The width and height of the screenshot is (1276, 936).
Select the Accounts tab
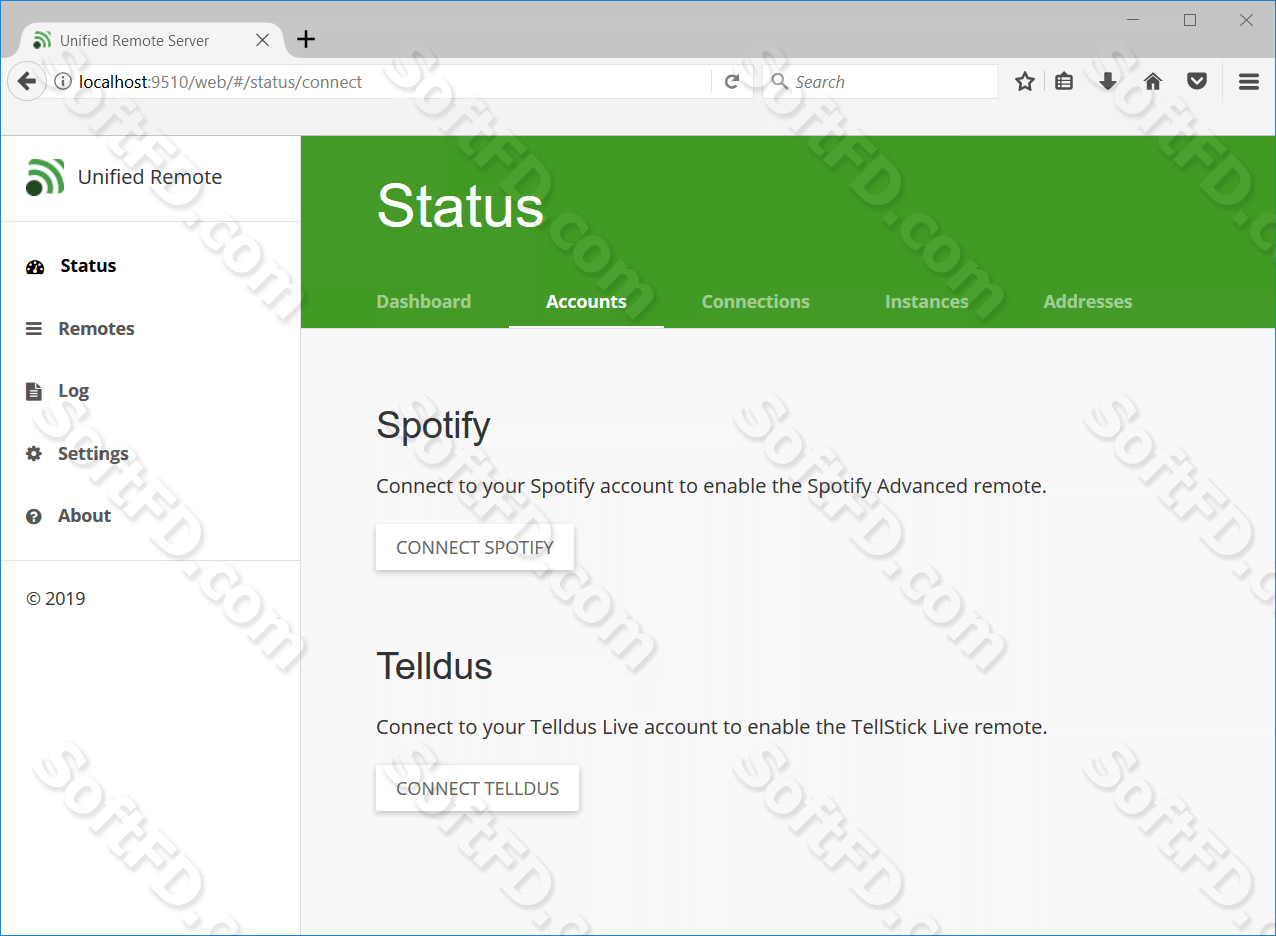click(x=586, y=301)
